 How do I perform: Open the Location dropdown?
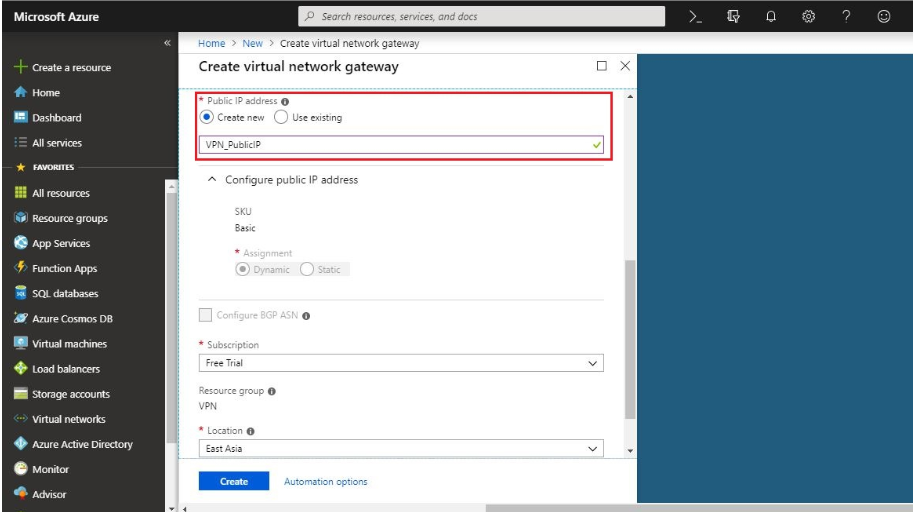click(x=401, y=449)
